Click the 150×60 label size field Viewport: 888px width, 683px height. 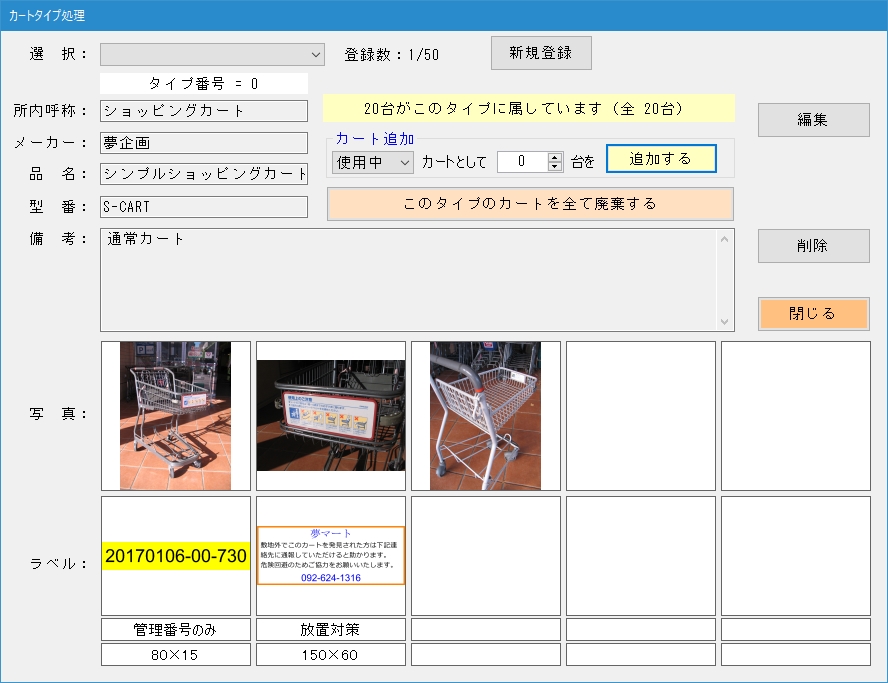(331, 655)
